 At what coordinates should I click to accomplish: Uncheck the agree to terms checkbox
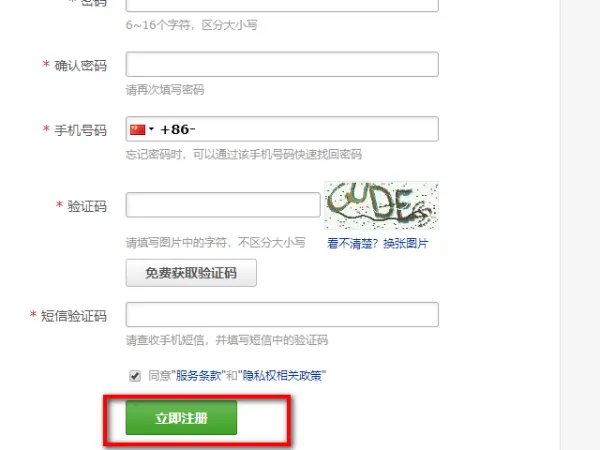135,376
